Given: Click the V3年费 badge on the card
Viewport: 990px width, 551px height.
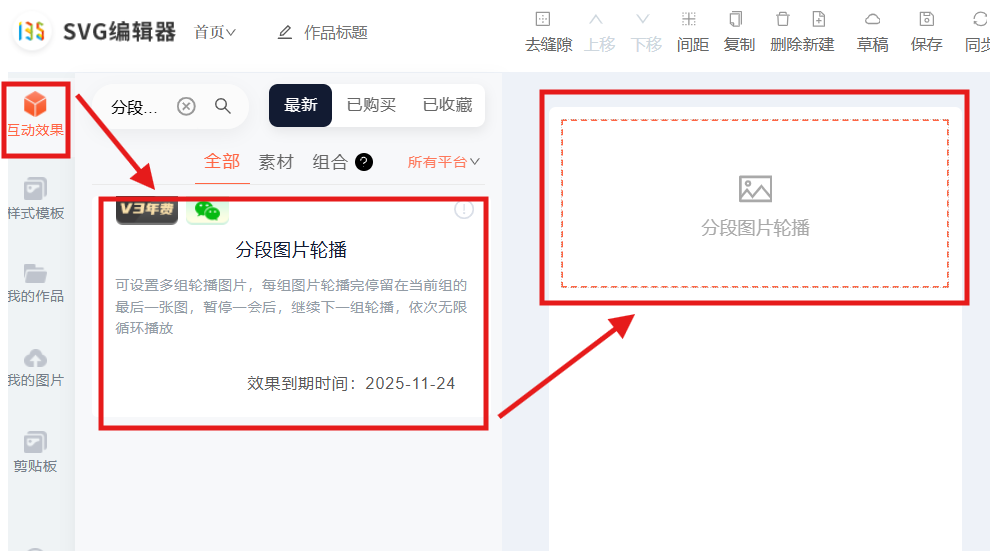Looking at the screenshot, I should point(146,210).
